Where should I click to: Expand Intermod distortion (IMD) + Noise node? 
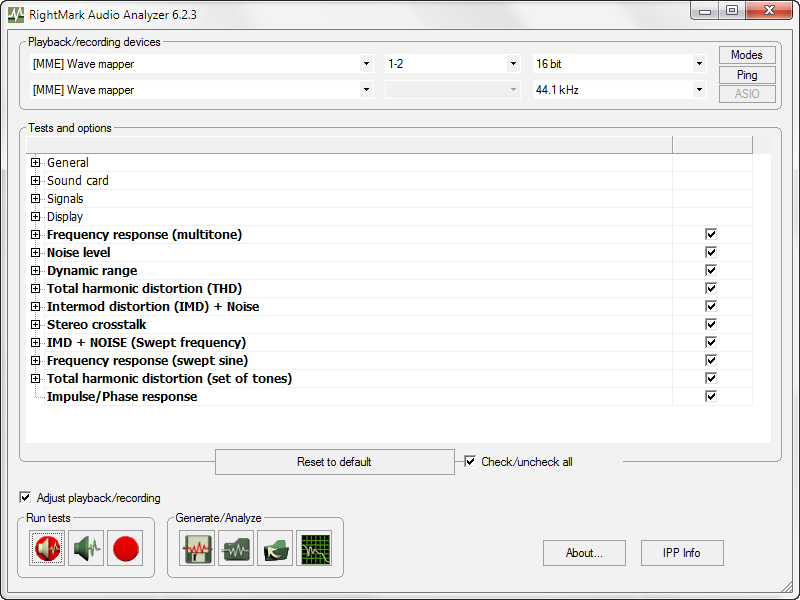35,307
